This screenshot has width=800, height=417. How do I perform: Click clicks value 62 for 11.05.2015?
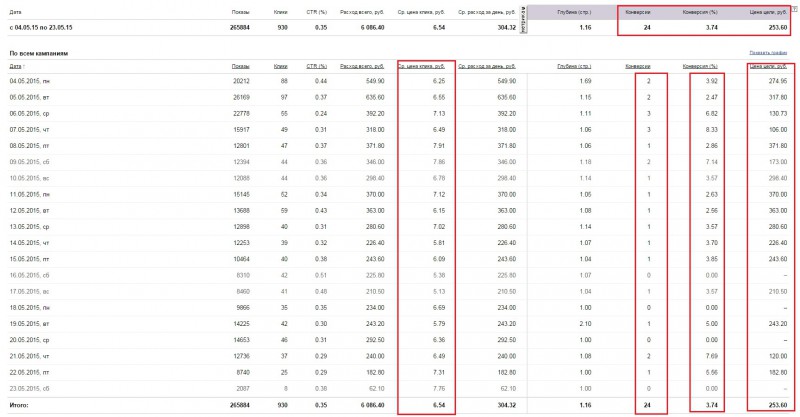[x=284, y=194]
